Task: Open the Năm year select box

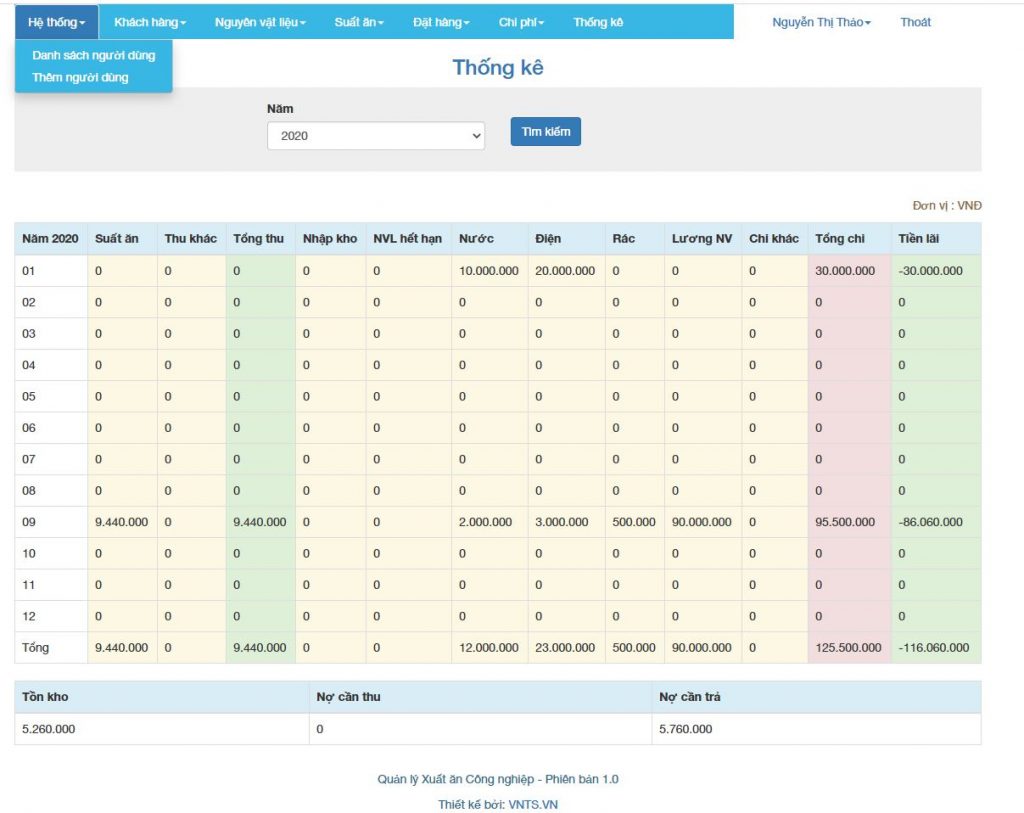Action: click(x=376, y=136)
